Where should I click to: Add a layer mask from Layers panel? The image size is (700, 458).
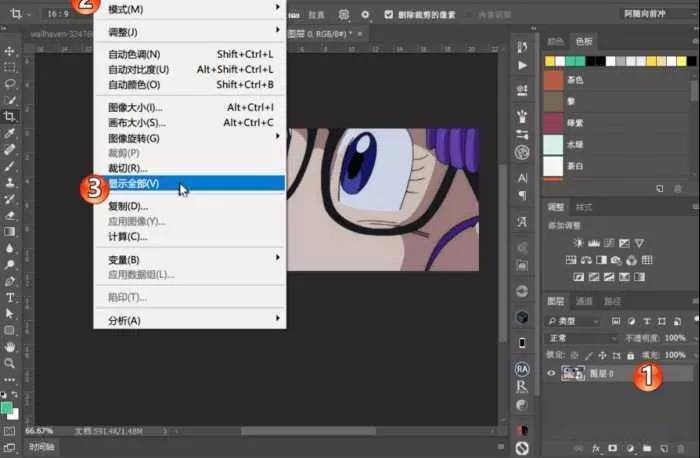tap(613, 448)
